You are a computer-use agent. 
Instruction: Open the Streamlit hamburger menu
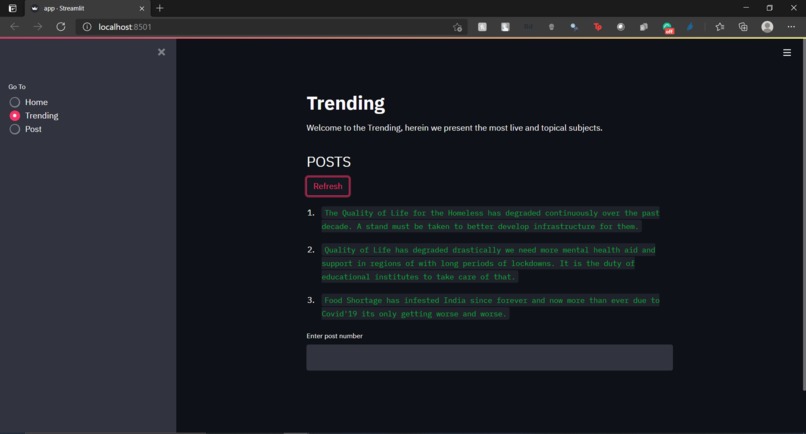(786, 52)
